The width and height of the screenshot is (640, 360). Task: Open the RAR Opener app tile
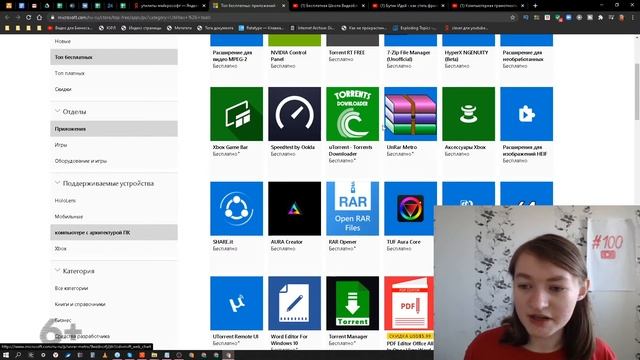[x=352, y=209]
